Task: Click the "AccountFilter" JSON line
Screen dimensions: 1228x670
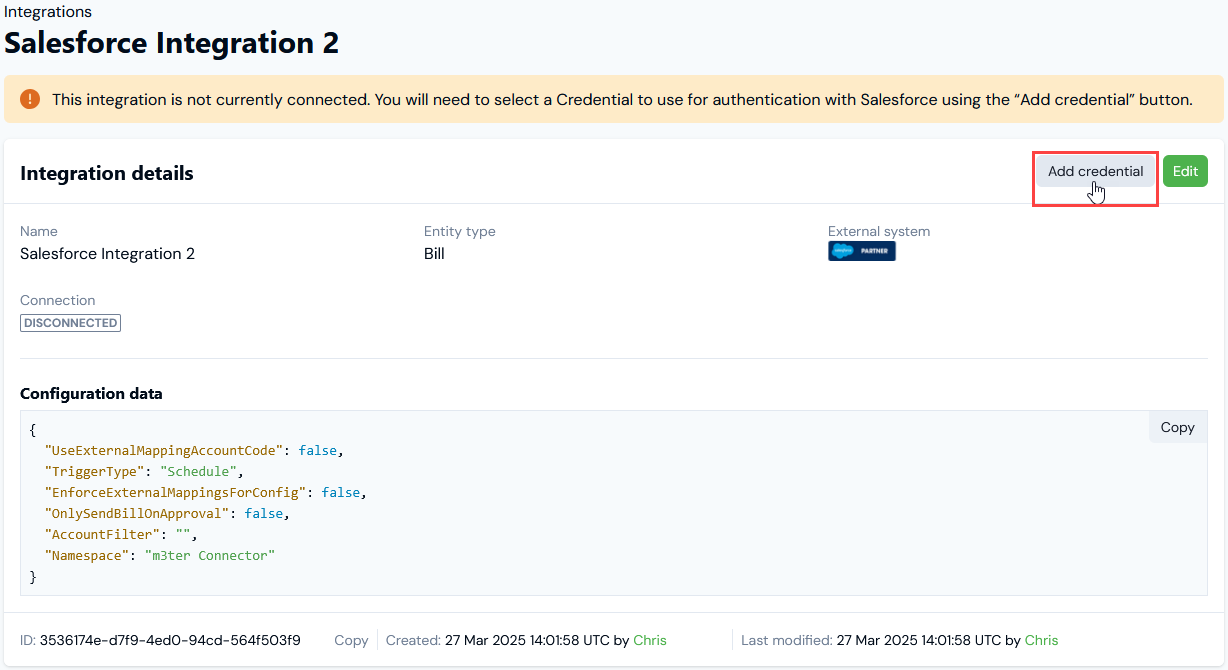Action: click(121, 534)
